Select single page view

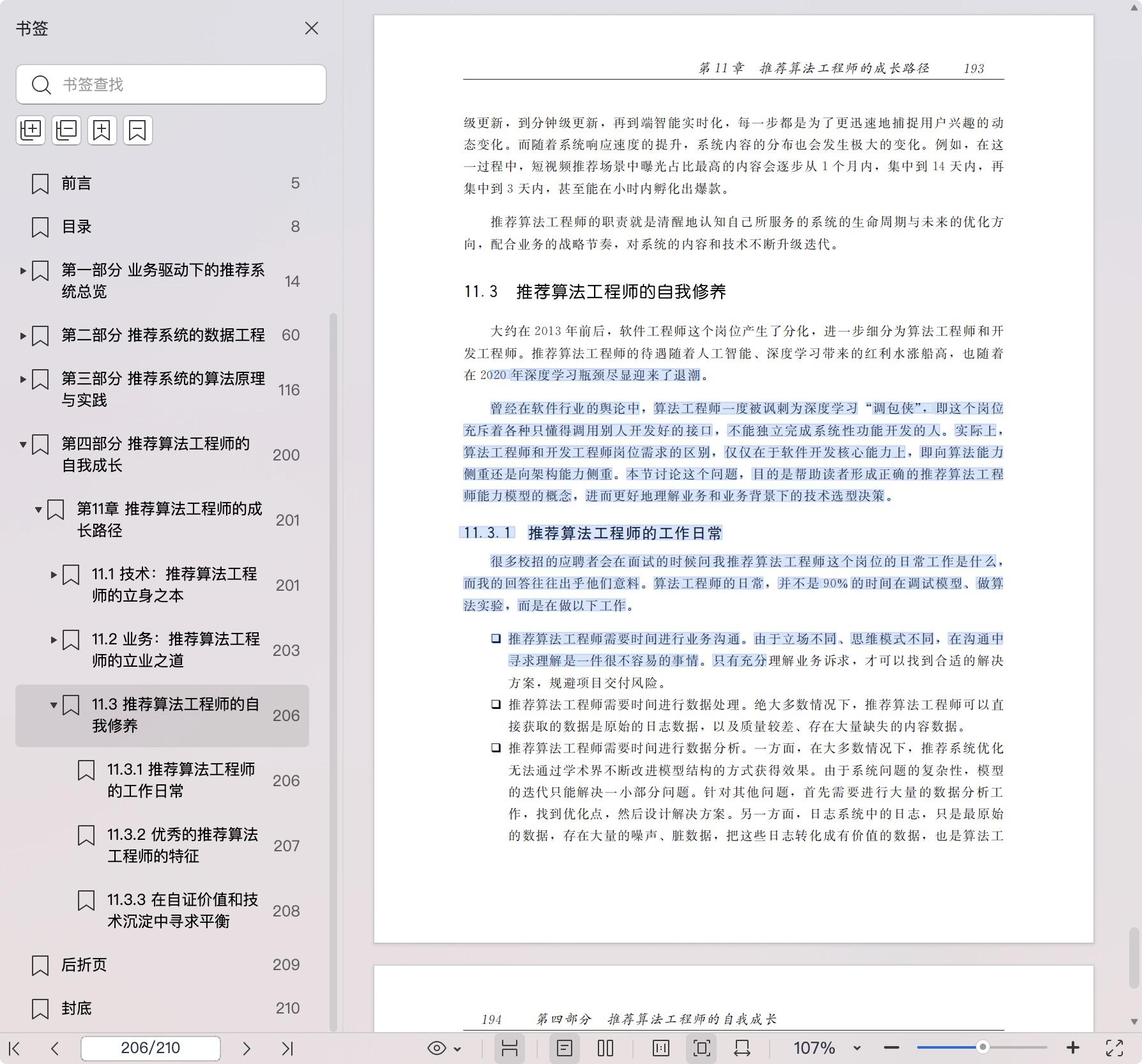(565, 1048)
